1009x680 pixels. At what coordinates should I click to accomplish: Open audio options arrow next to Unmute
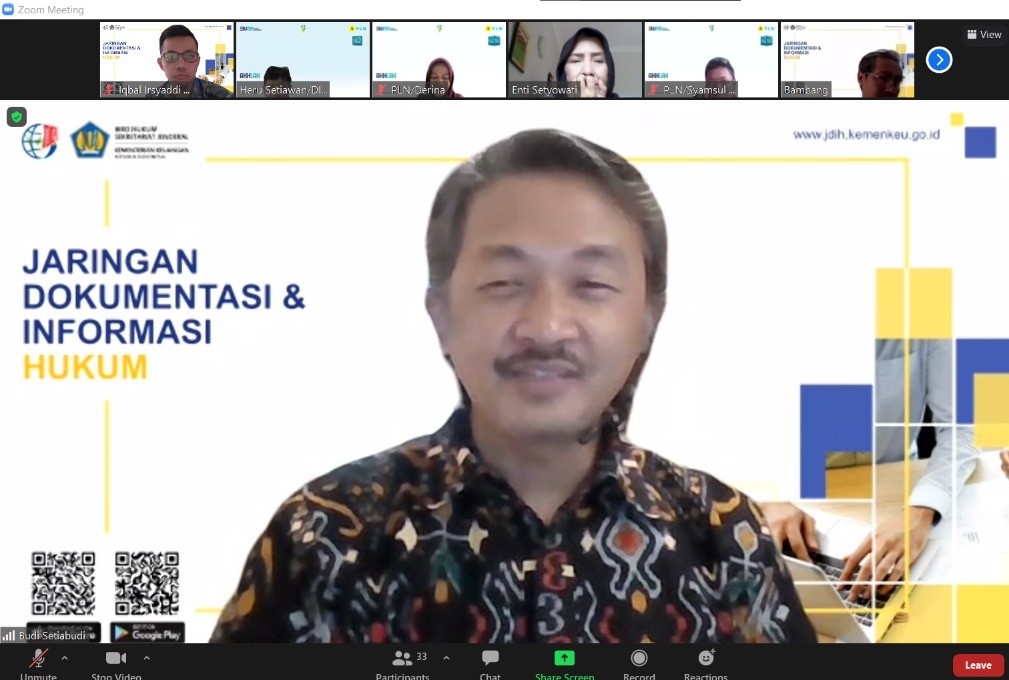click(x=64, y=658)
